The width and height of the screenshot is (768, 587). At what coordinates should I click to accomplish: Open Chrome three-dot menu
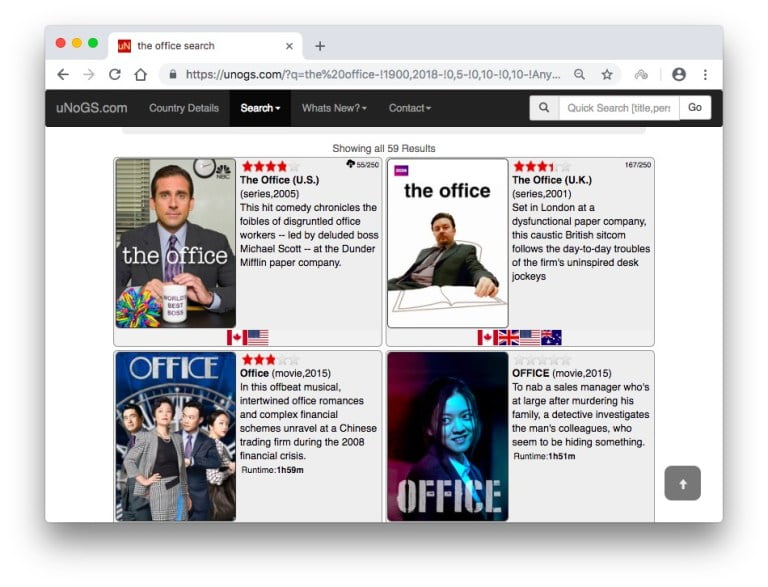[705, 75]
